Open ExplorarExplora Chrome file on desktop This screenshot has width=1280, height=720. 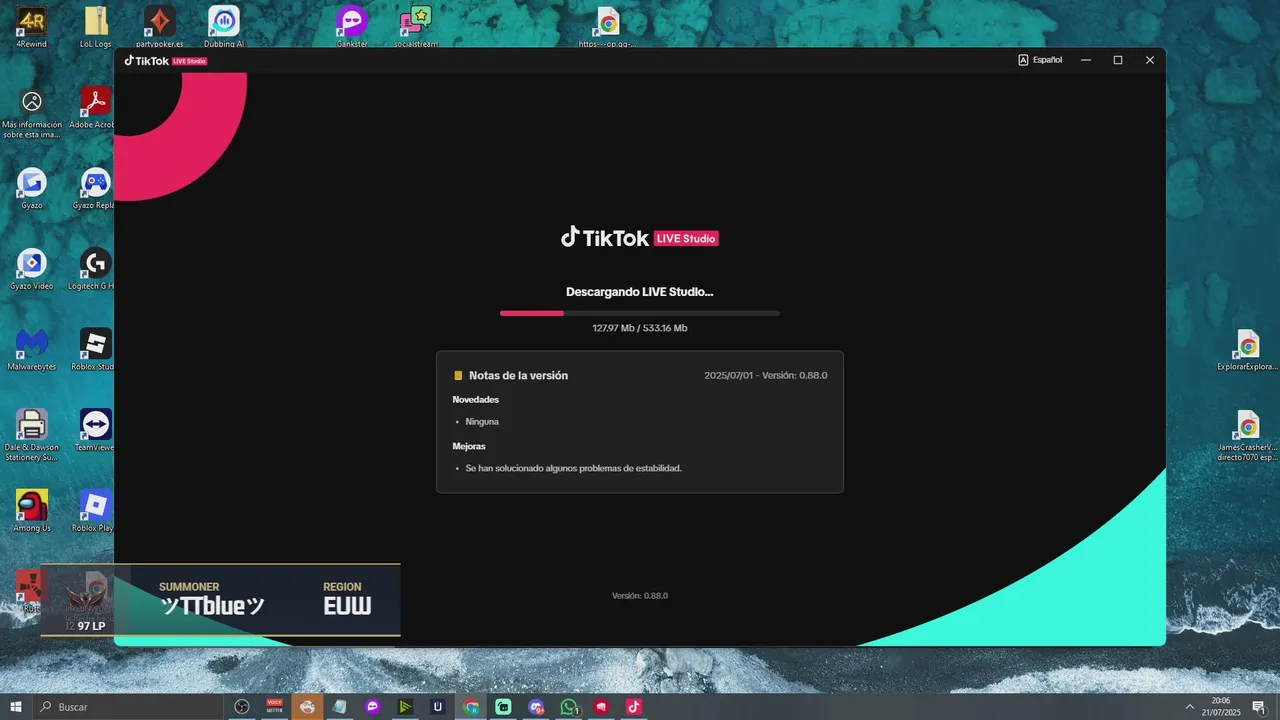click(x=1248, y=350)
